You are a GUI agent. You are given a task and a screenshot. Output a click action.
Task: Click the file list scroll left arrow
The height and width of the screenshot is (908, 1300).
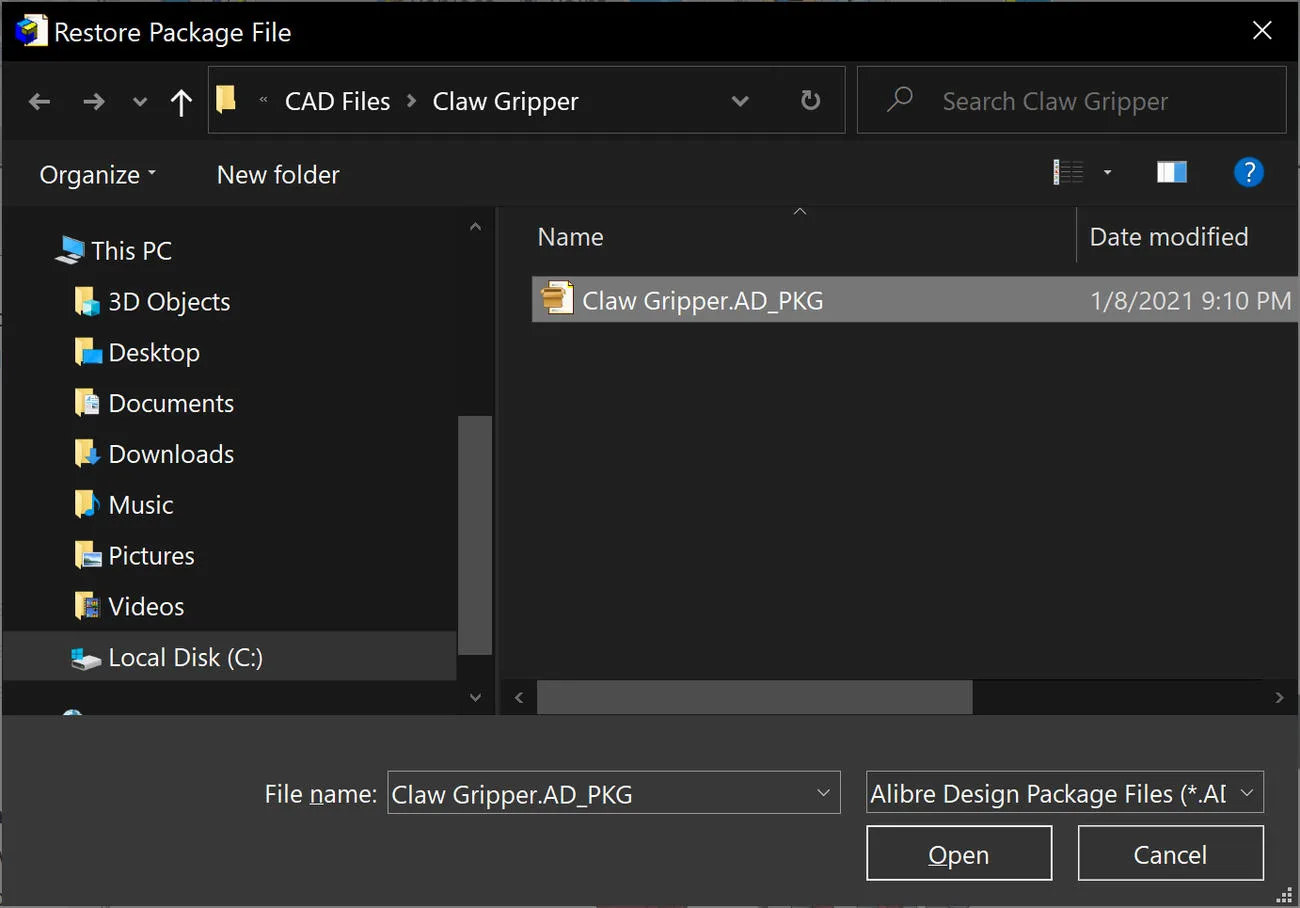pos(519,697)
